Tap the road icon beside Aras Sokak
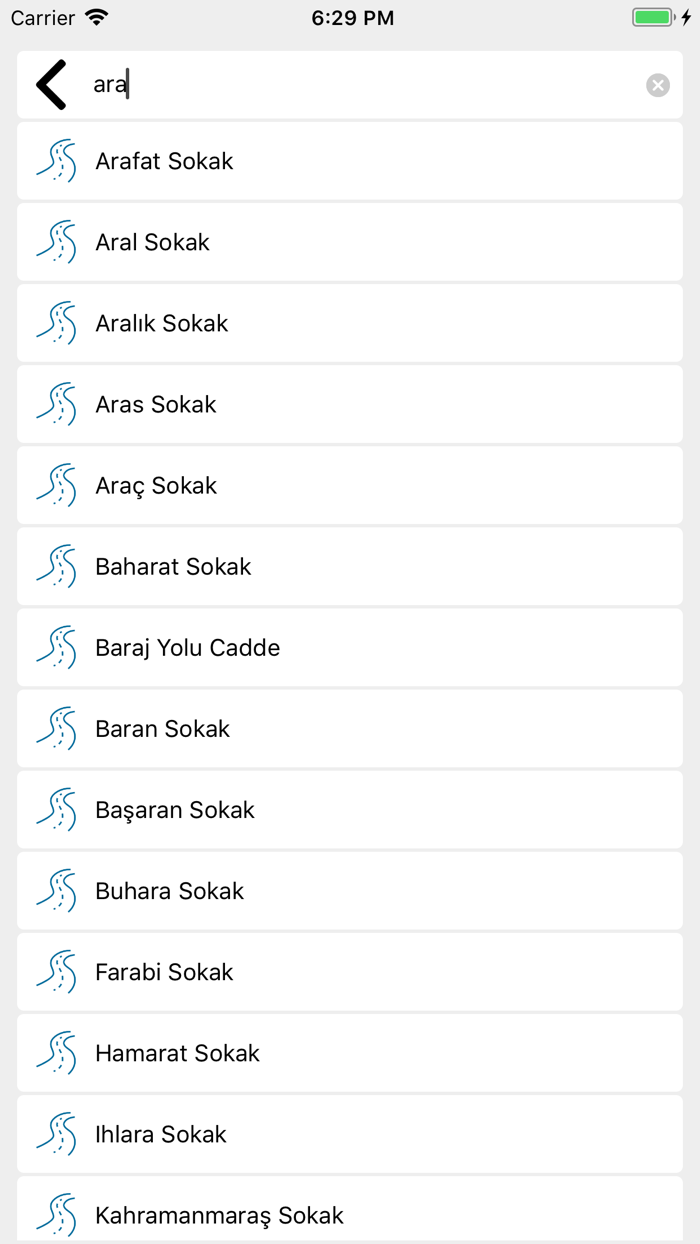Image resolution: width=700 pixels, height=1244 pixels. [57, 404]
